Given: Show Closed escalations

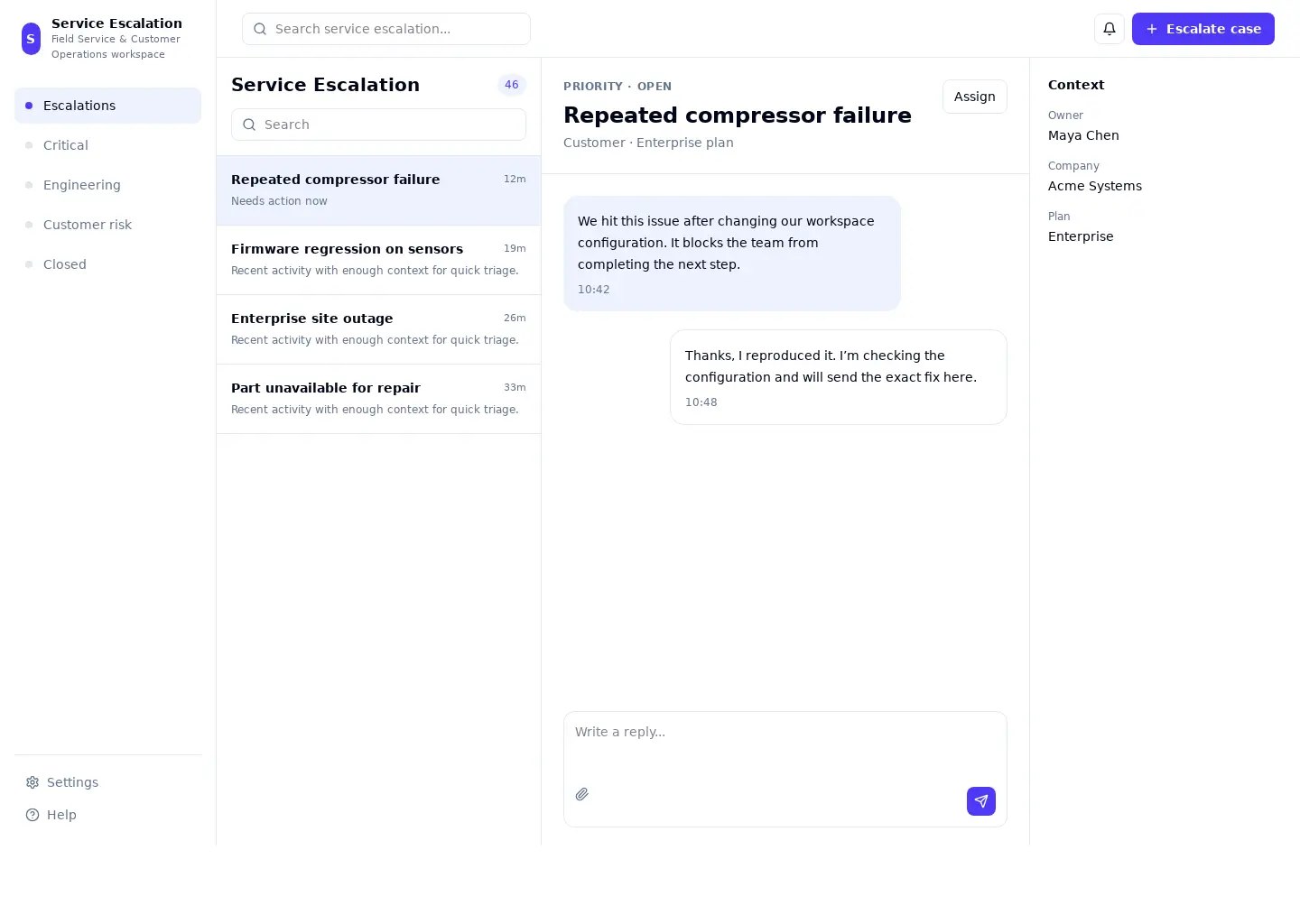Looking at the screenshot, I should coord(107,264).
